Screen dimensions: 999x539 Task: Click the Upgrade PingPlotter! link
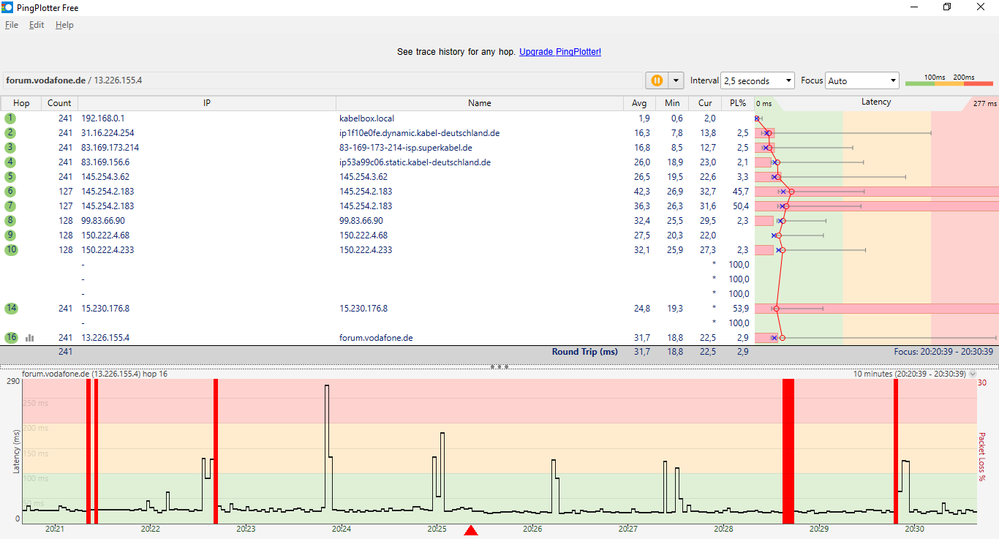(560, 52)
